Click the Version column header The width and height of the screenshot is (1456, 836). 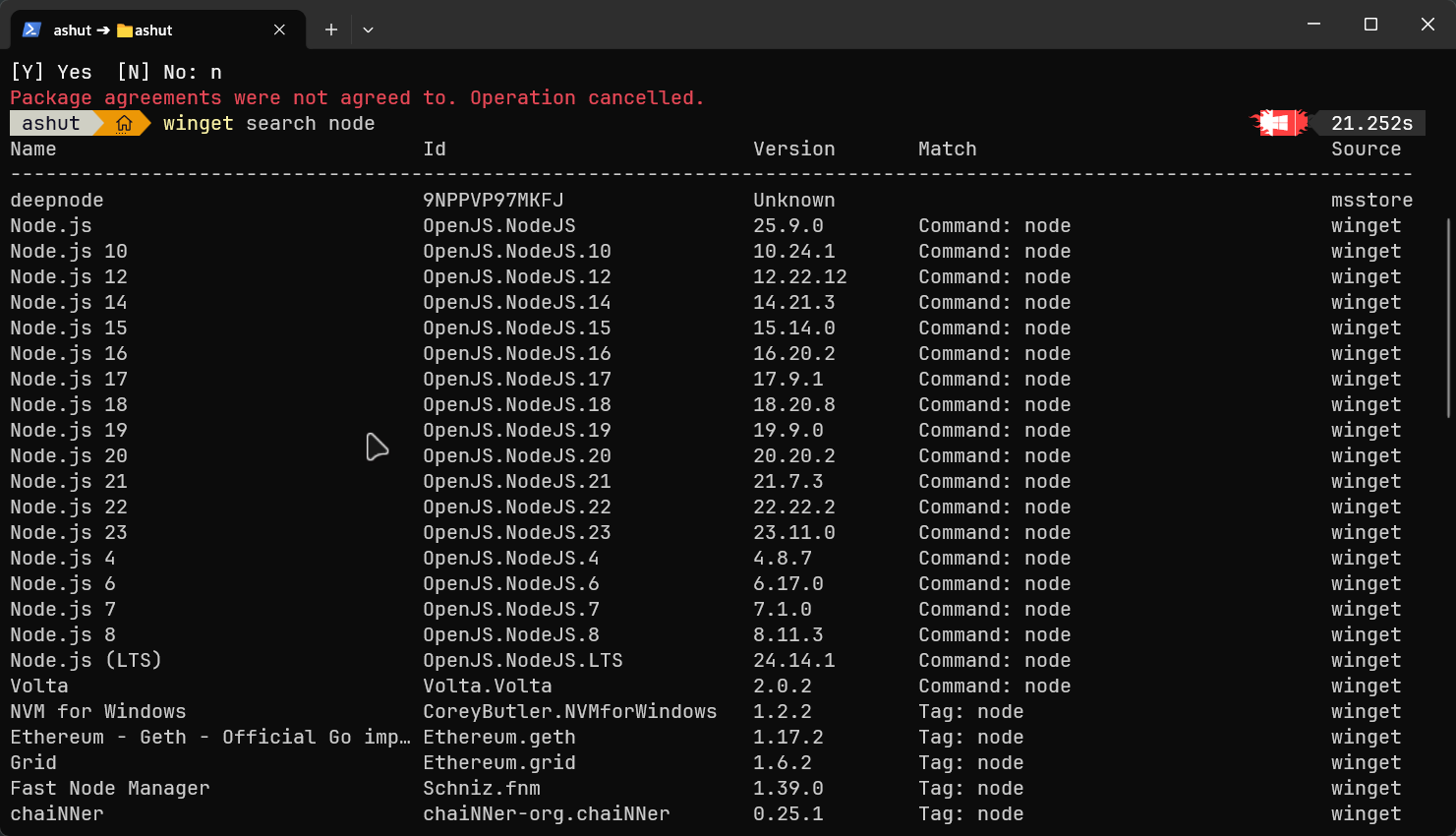point(793,149)
